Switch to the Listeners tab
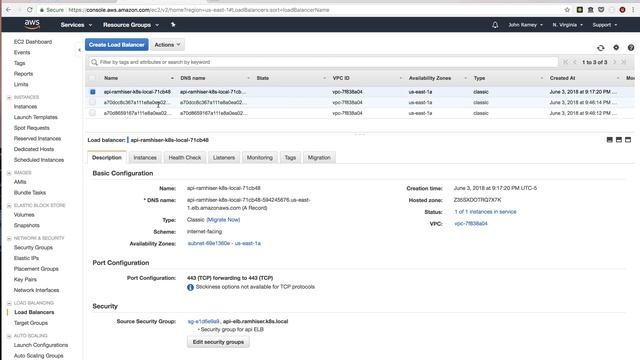Screen dimensions: 640x360 [224, 158]
